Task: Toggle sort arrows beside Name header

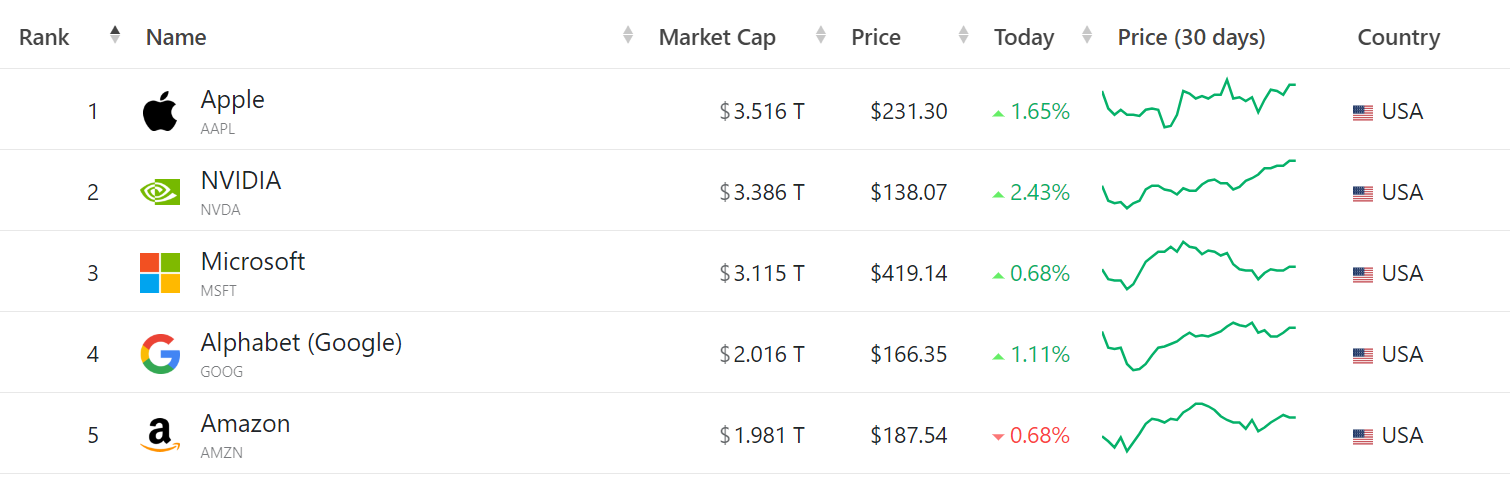Action: tap(628, 36)
